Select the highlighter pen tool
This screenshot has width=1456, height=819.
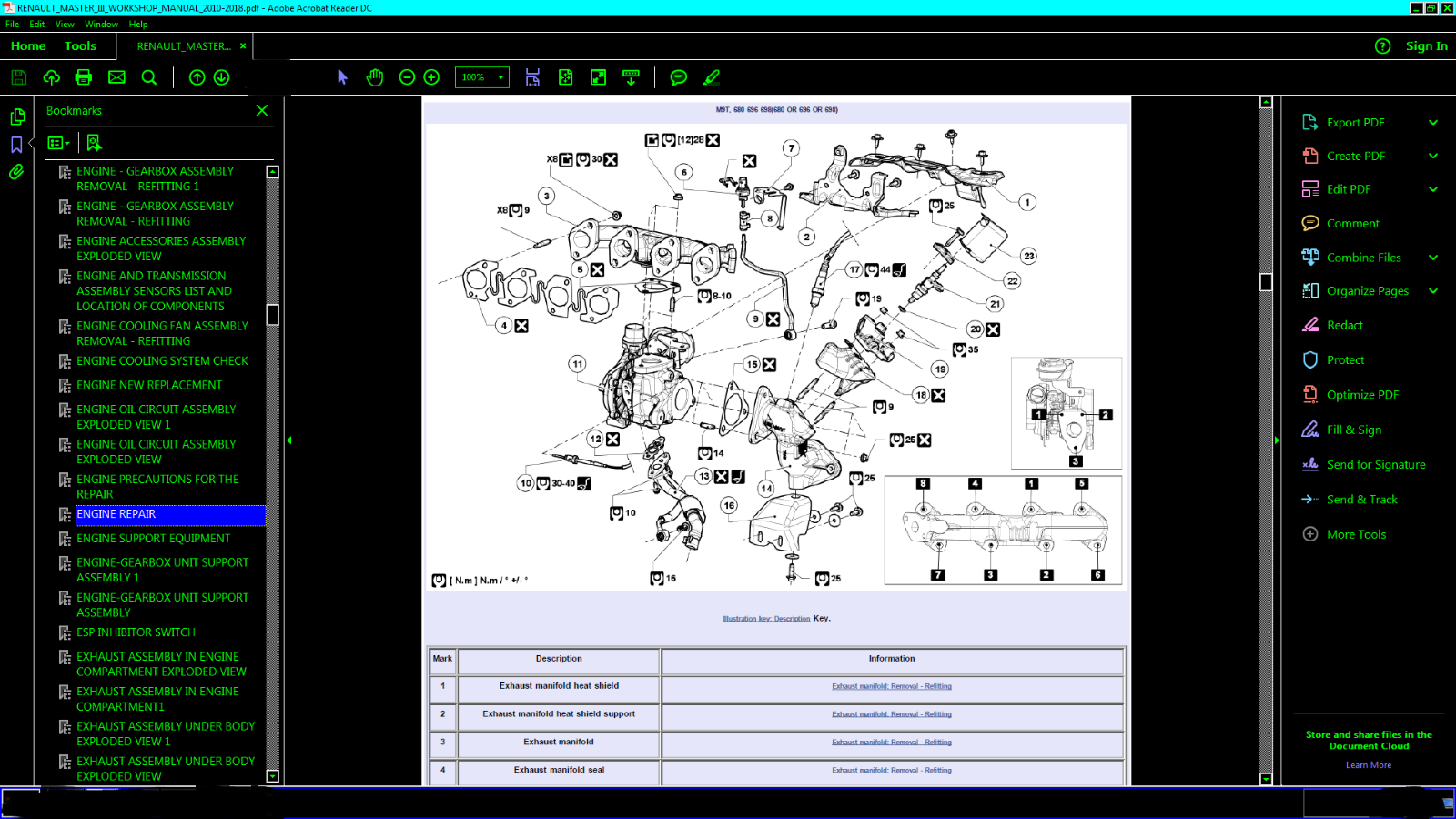pos(712,77)
